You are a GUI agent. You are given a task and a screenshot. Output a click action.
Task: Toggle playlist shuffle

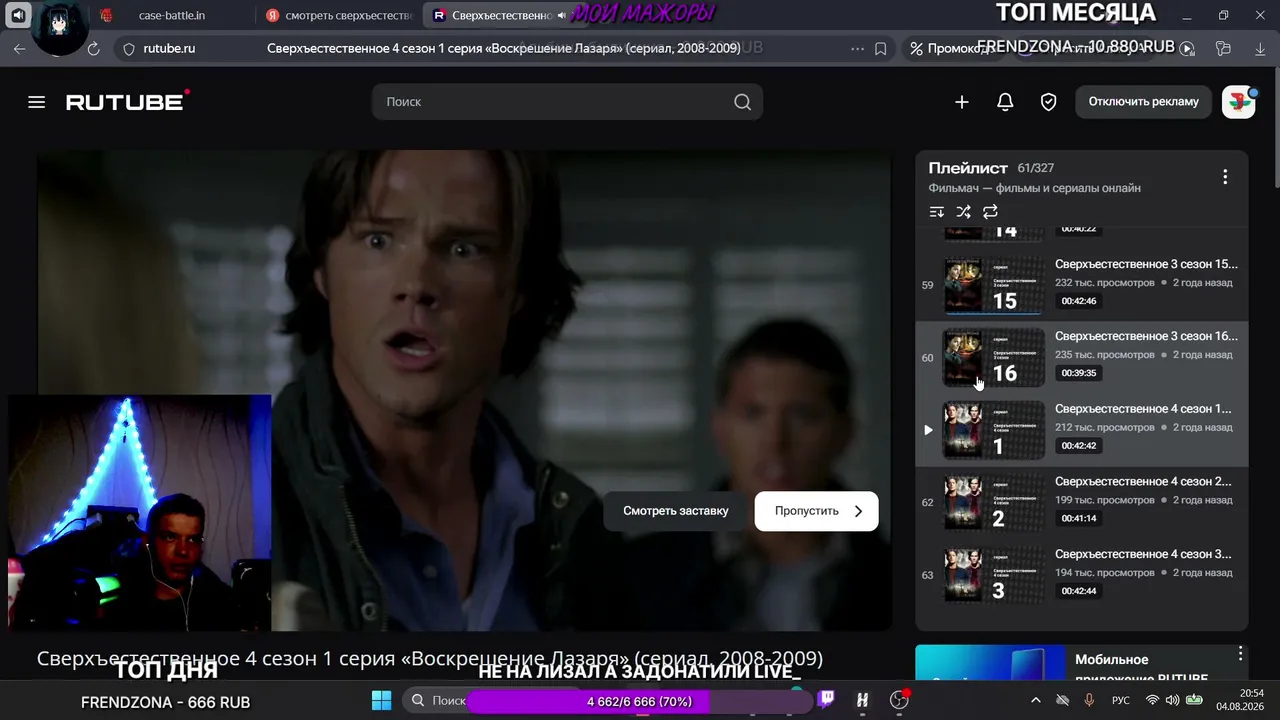(x=964, y=212)
